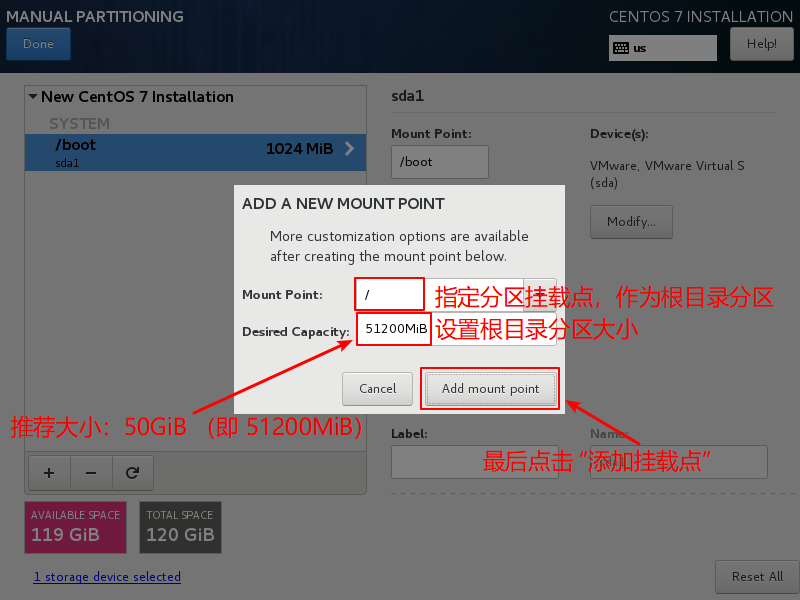Click the Desired Capacity field
Screen dimensions: 800x600
[456, 329]
